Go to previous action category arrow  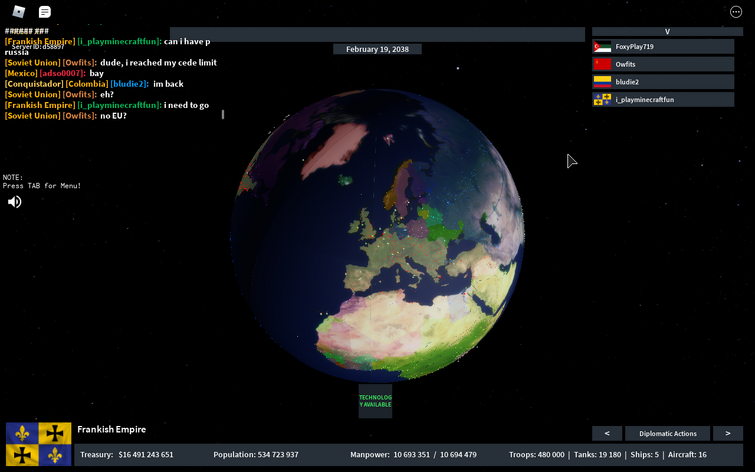pos(607,433)
